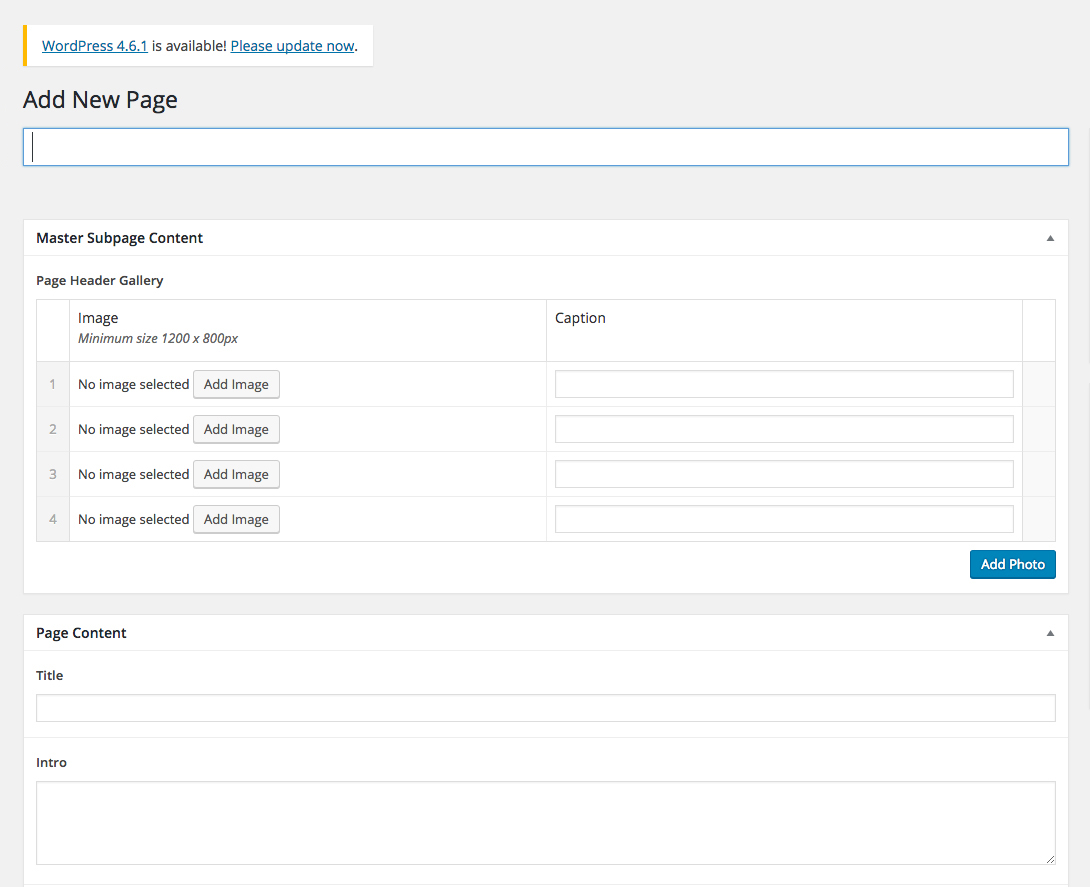Image resolution: width=1090 pixels, height=887 pixels.
Task: Click Add Image in gallery row 2
Action: click(236, 430)
